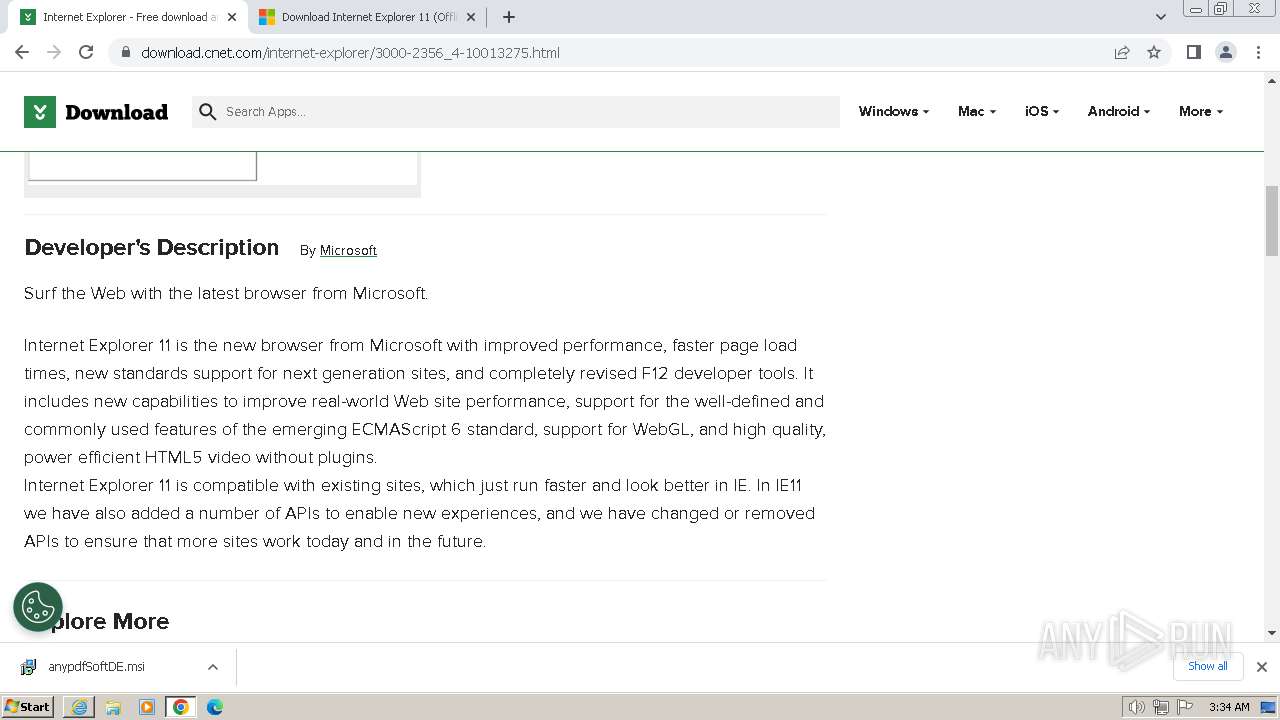Open File Explorer from taskbar
1280x720 pixels.
[x=113, y=707]
